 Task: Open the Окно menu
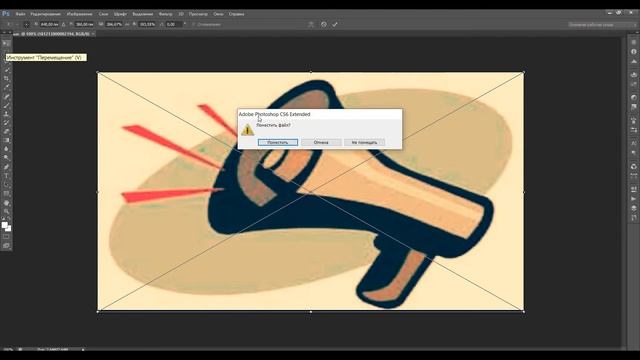(x=218, y=14)
